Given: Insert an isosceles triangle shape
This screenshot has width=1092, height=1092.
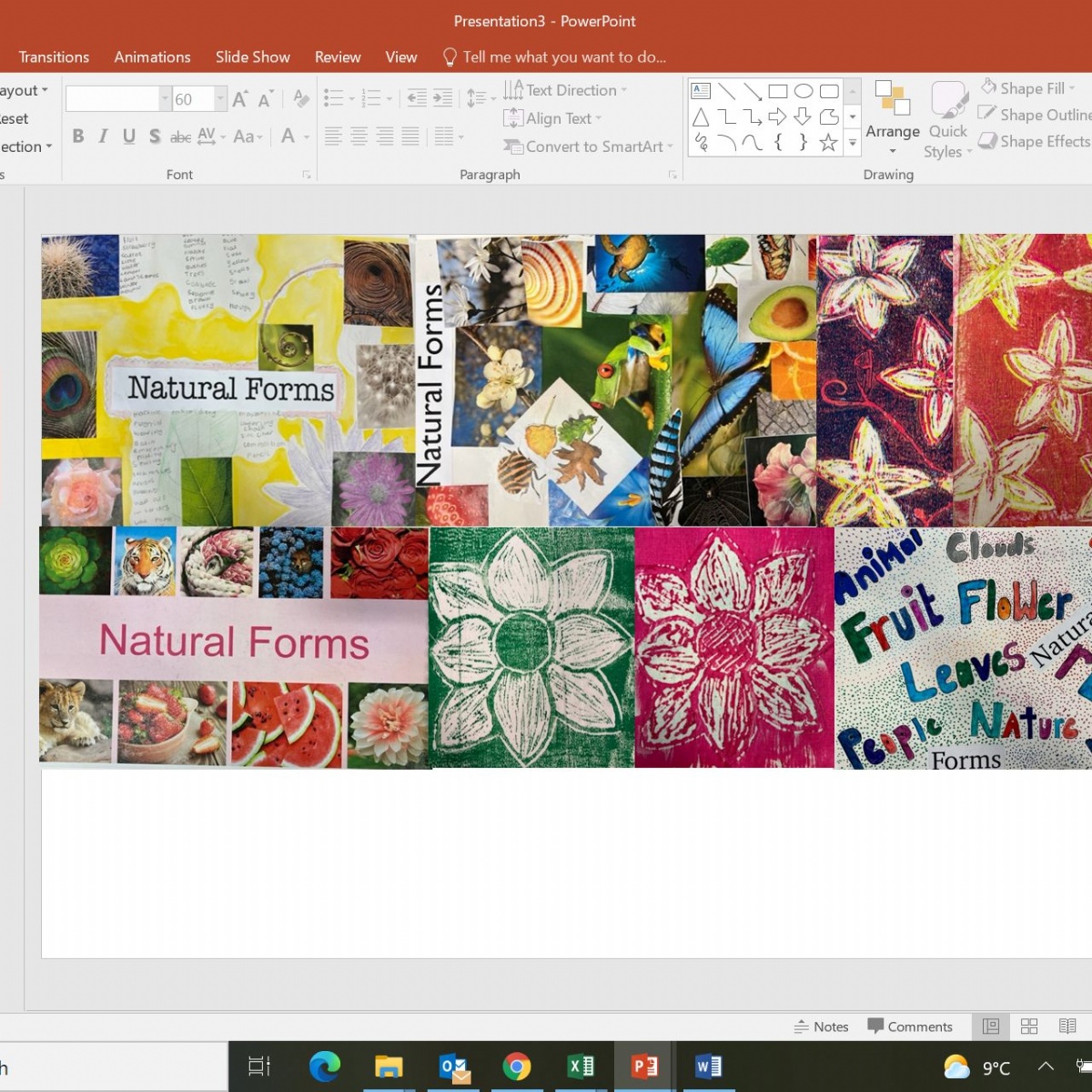Looking at the screenshot, I should coord(701,117).
